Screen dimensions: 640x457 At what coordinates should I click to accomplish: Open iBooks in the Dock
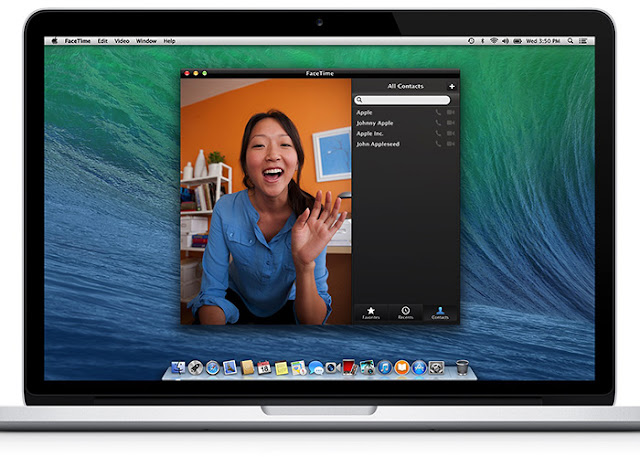[x=402, y=368]
